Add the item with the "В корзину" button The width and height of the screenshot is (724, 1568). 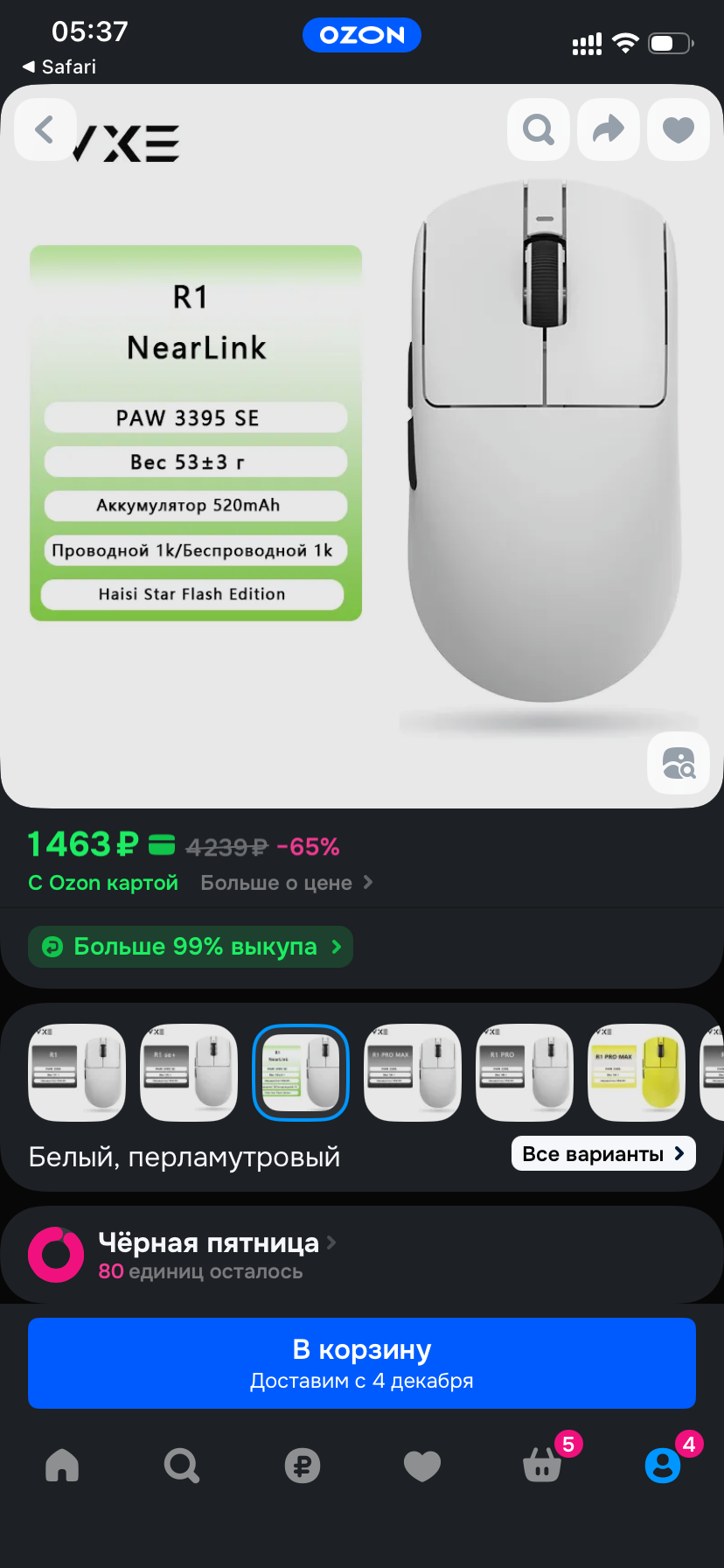pos(362,1363)
